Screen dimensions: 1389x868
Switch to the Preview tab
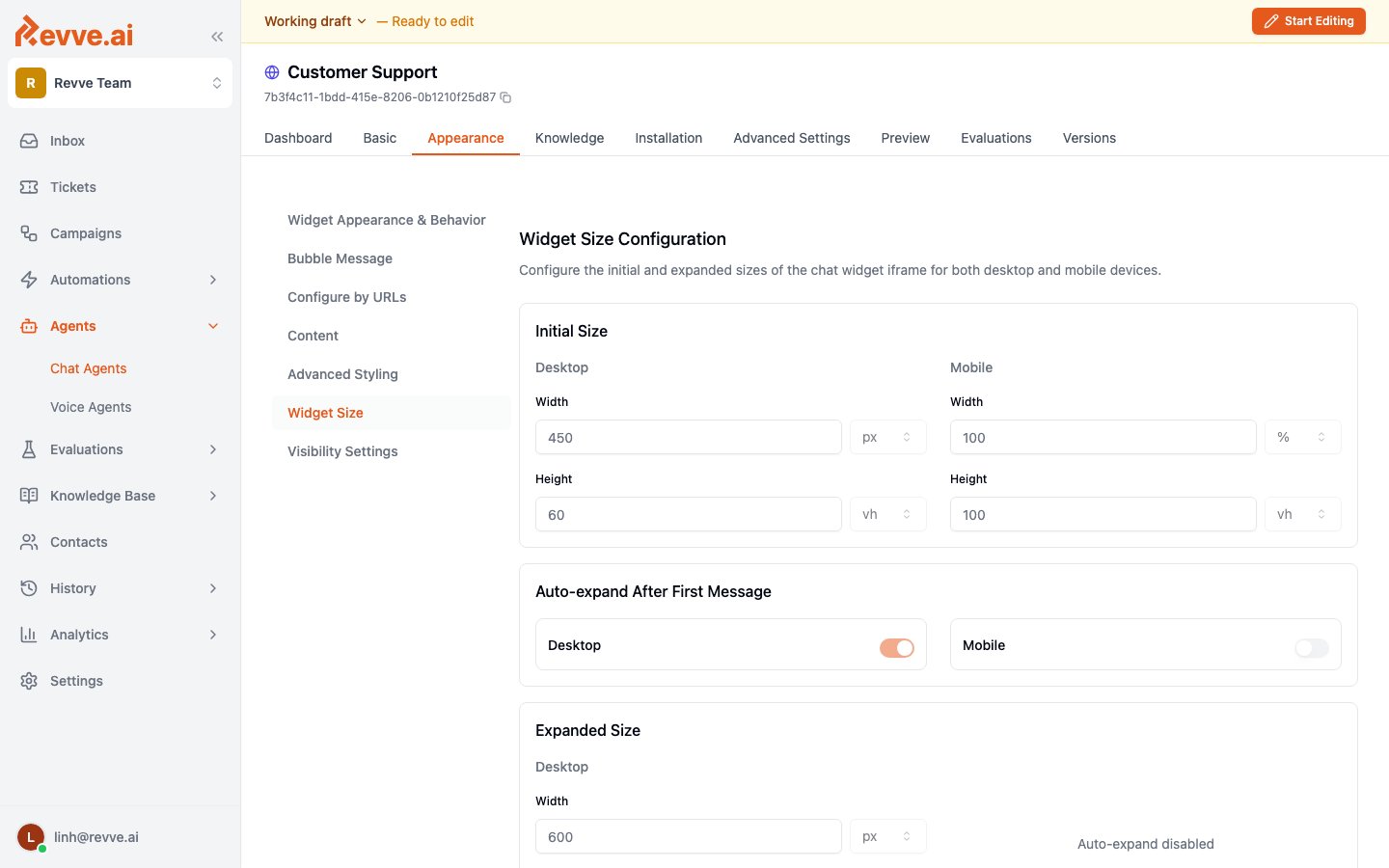click(x=906, y=138)
